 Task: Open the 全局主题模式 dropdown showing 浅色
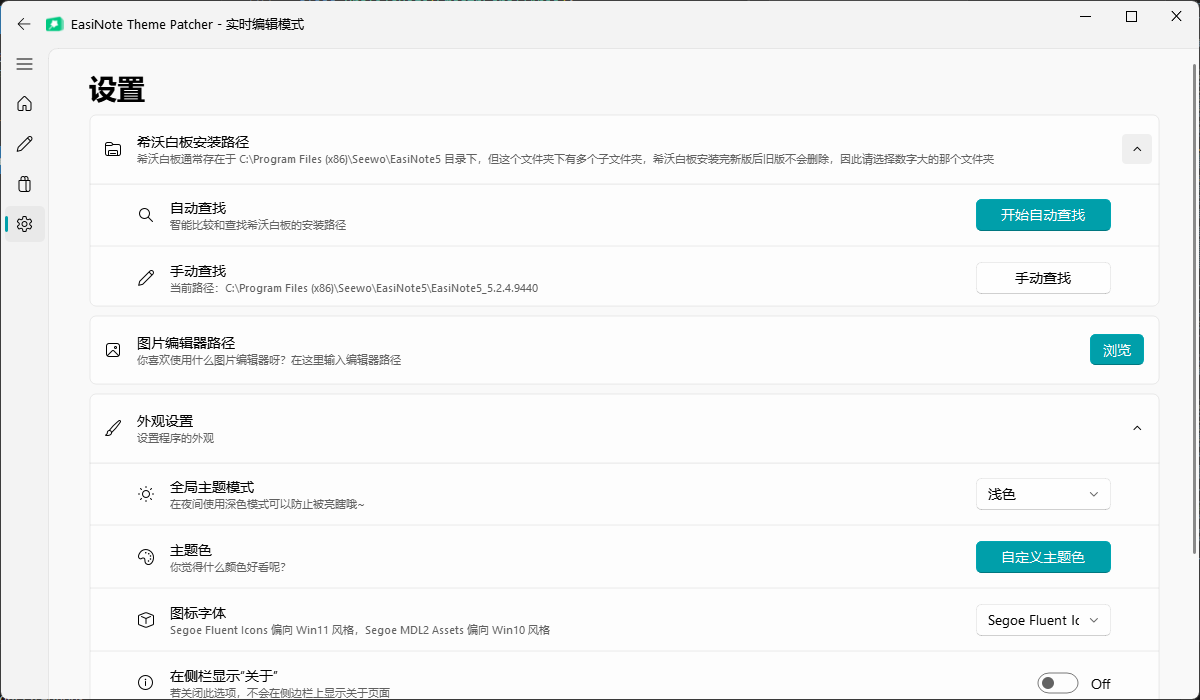click(x=1042, y=494)
